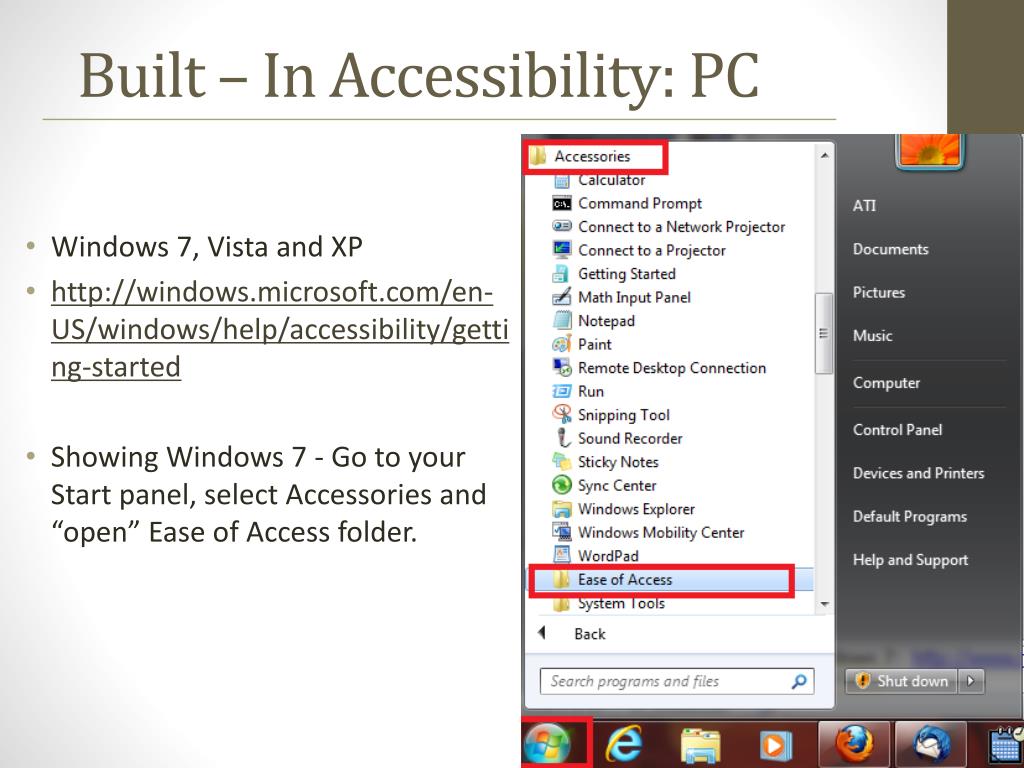Launch Paint via its palette icon

coord(562,344)
